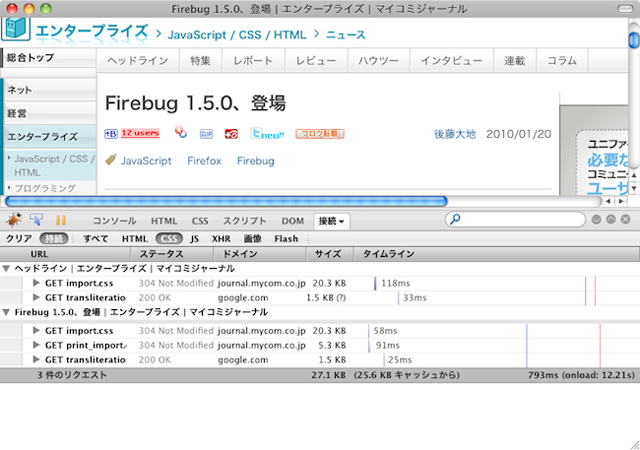
Task: Open the ハウツー site tab
Action: 379,61
